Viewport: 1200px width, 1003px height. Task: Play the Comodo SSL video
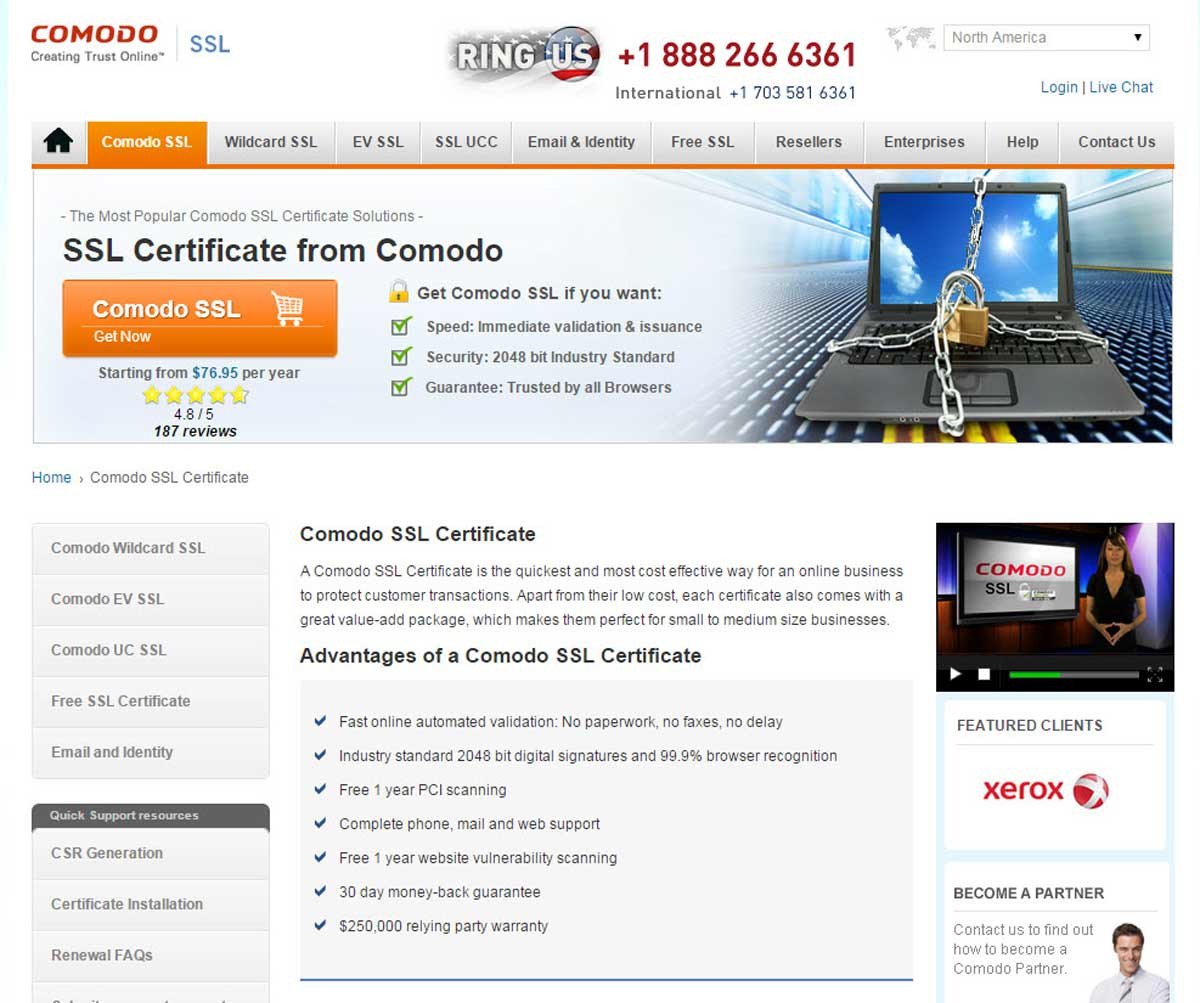955,674
